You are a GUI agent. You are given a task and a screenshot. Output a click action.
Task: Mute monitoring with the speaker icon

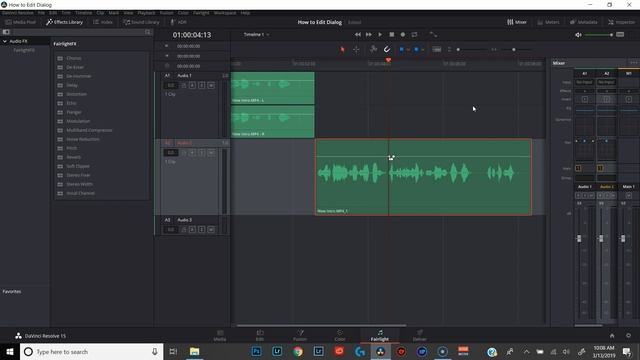point(578,35)
